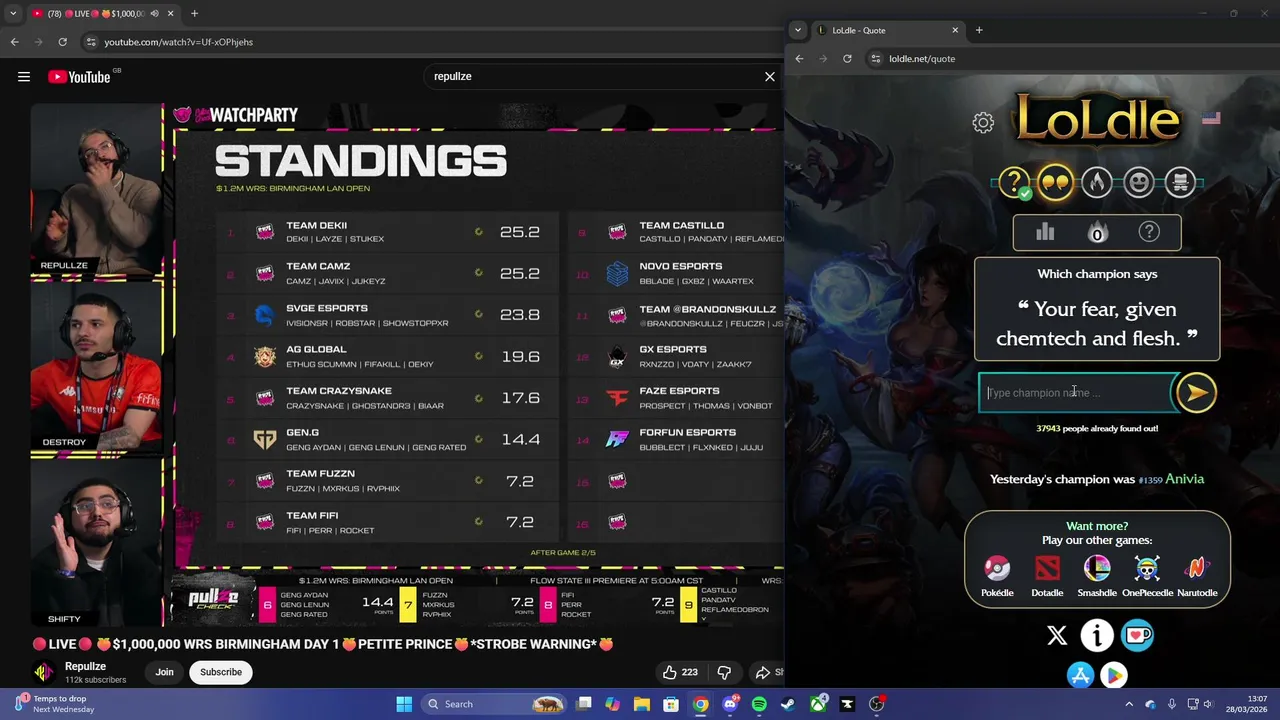This screenshot has height=720, width=1280.
Task: Join the Repullze channel membership
Action: (x=165, y=672)
